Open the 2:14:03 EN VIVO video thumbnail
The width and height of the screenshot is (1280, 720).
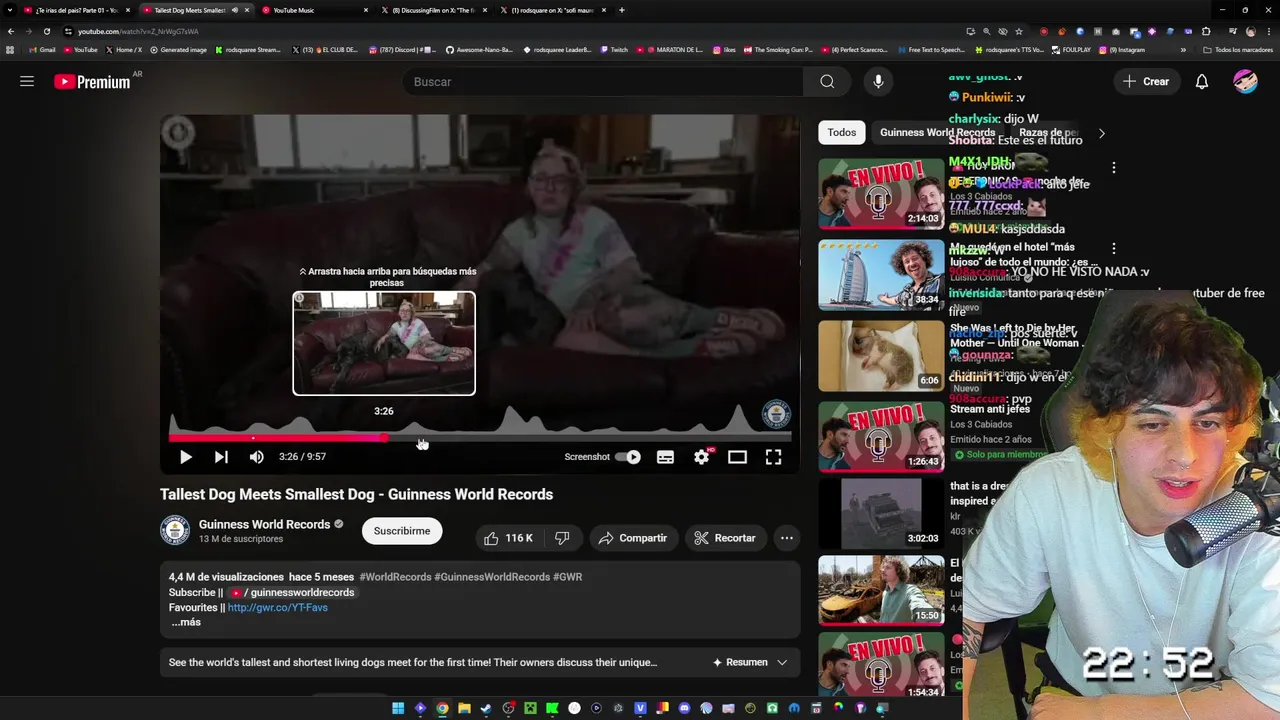(881, 193)
